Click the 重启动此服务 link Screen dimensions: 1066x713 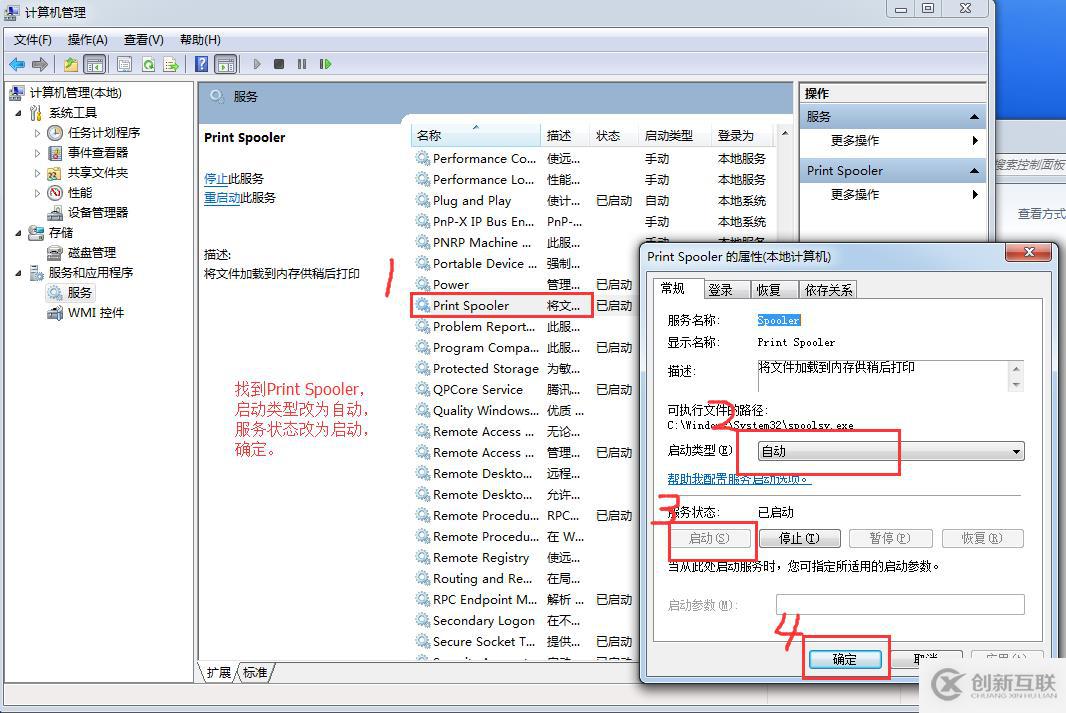(239, 198)
